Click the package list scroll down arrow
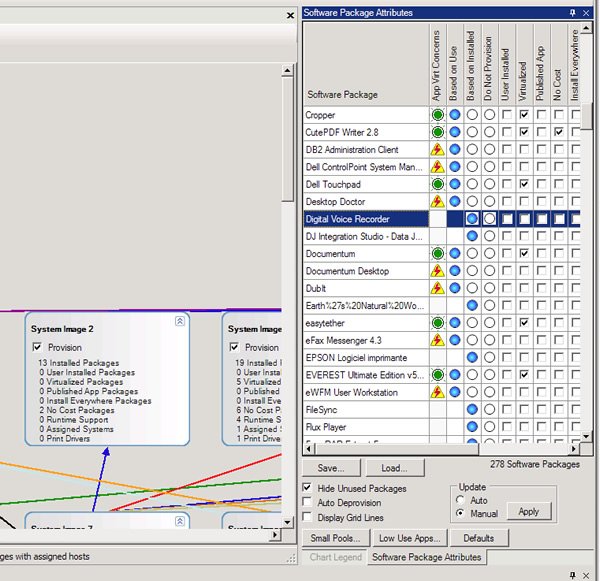 [x=586, y=436]
